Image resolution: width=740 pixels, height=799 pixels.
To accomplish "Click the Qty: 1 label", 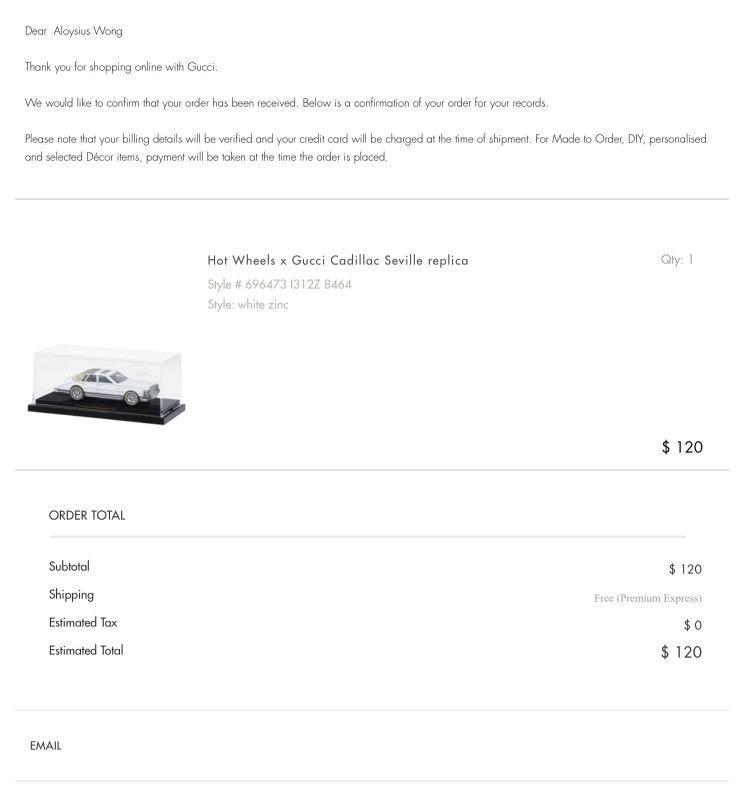I will point(677,259).
